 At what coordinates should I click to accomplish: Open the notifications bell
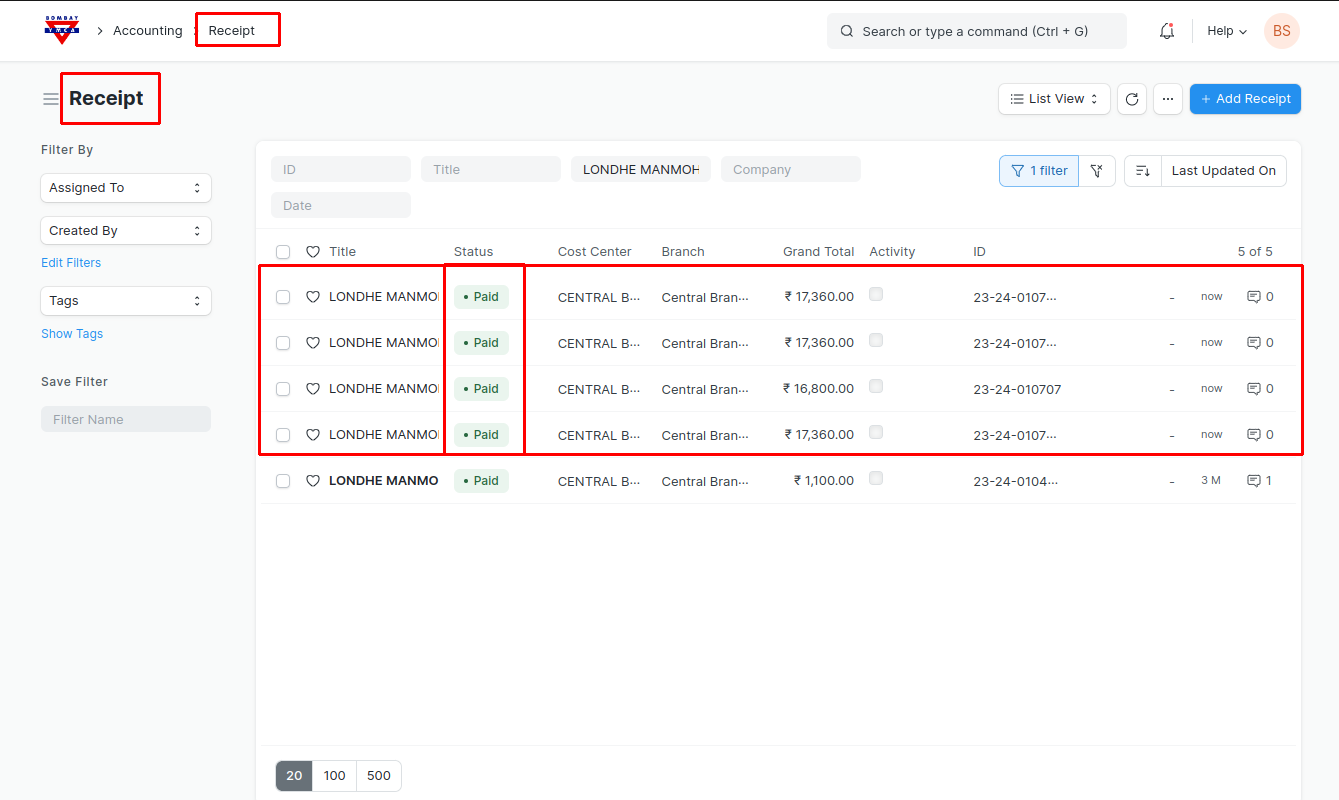1166,31
